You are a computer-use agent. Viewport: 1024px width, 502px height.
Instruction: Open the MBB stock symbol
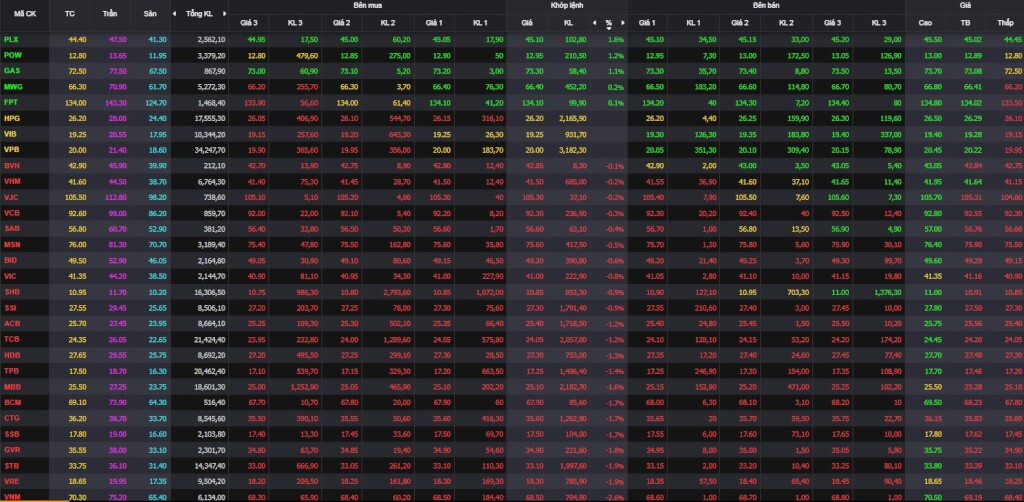coord(12,386)
